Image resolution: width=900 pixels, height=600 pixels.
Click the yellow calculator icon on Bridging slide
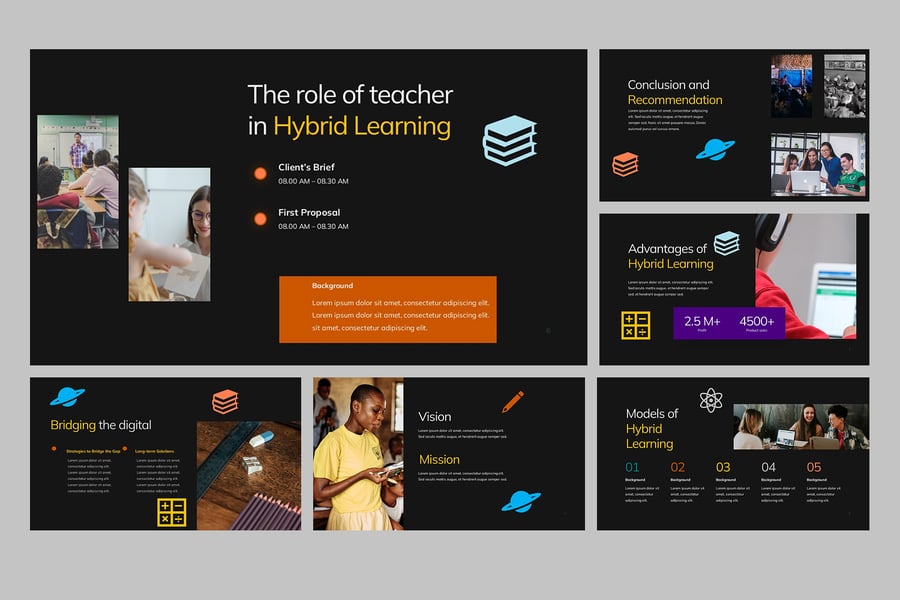point(172,512)
